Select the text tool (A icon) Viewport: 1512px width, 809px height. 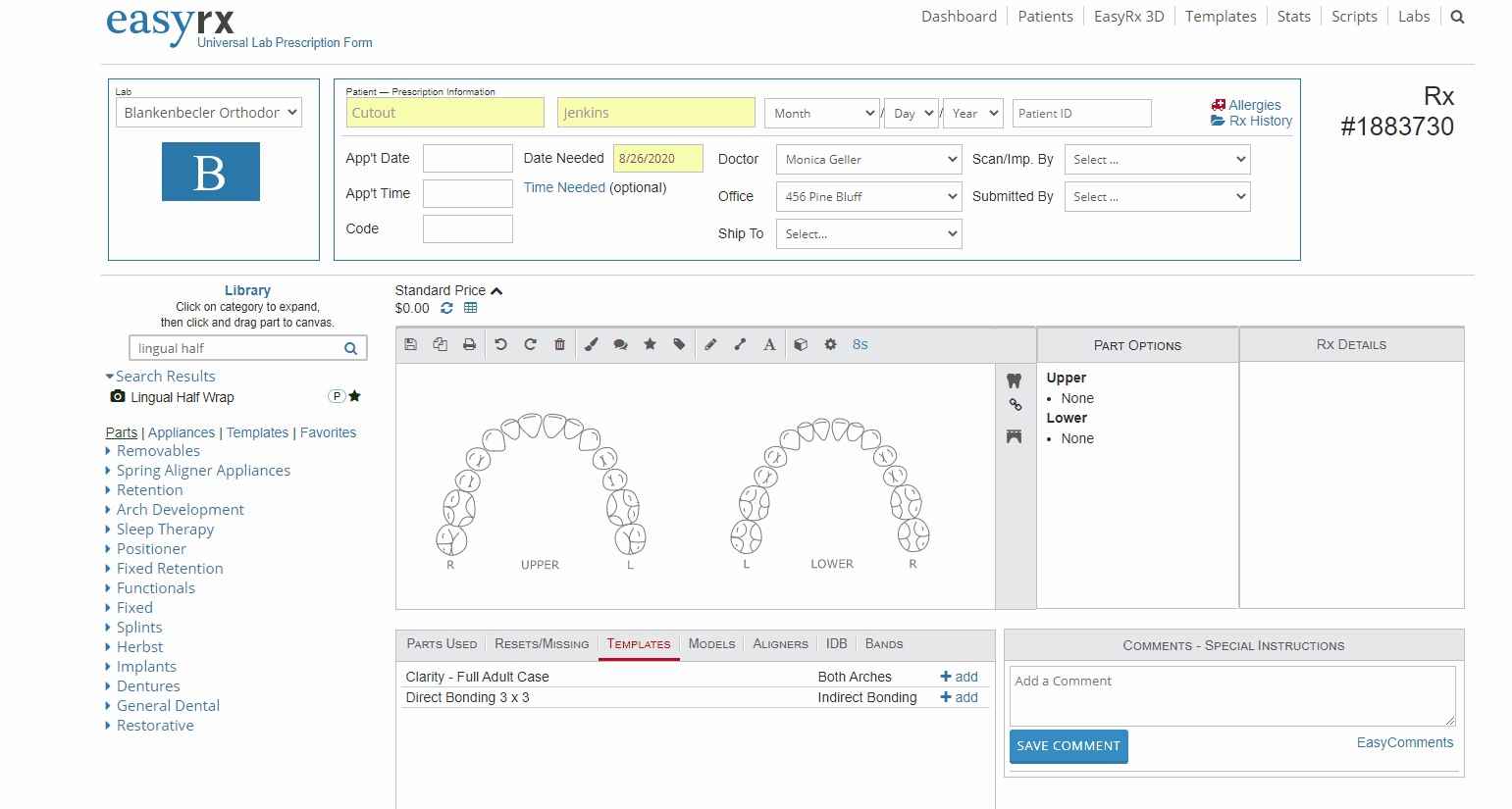pos(770,344)
